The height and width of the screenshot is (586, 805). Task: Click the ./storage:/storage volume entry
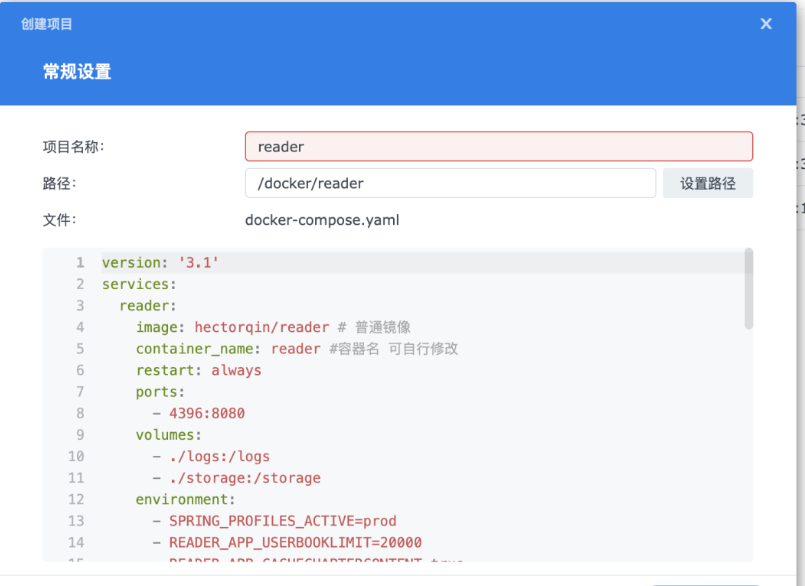[x=244, y=478]
